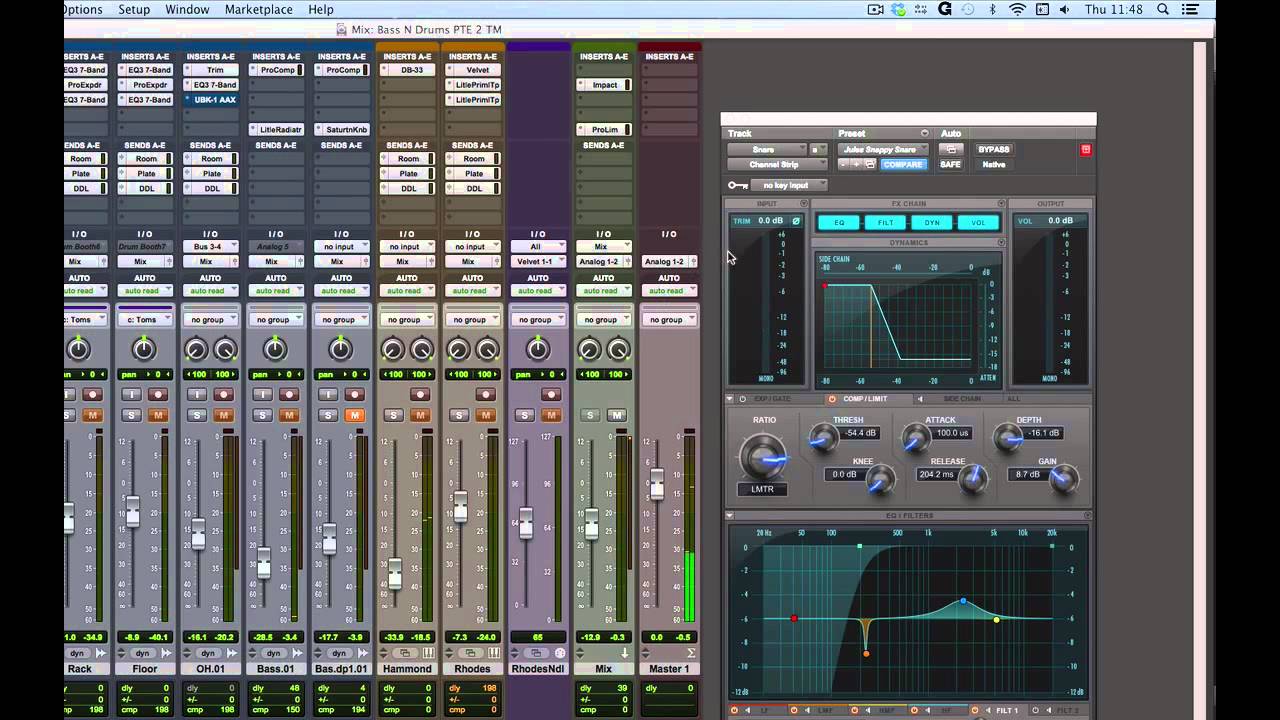Solo the Hammond track
Screen dimensions: 1280x720
coord(393,415)
